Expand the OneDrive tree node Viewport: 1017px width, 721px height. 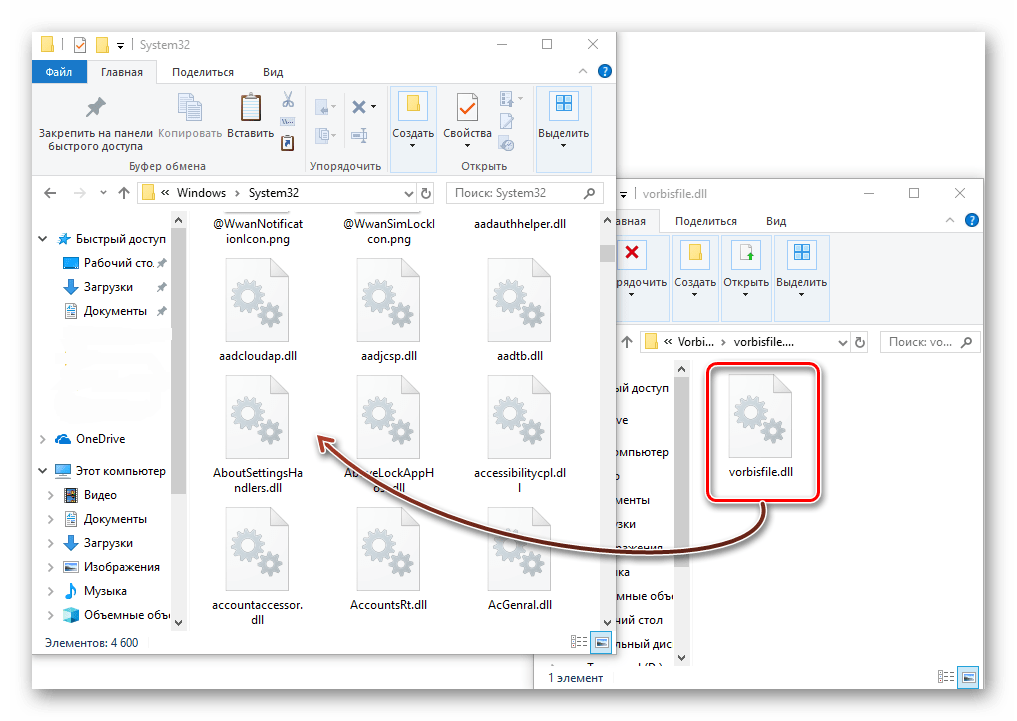(43, 439)
